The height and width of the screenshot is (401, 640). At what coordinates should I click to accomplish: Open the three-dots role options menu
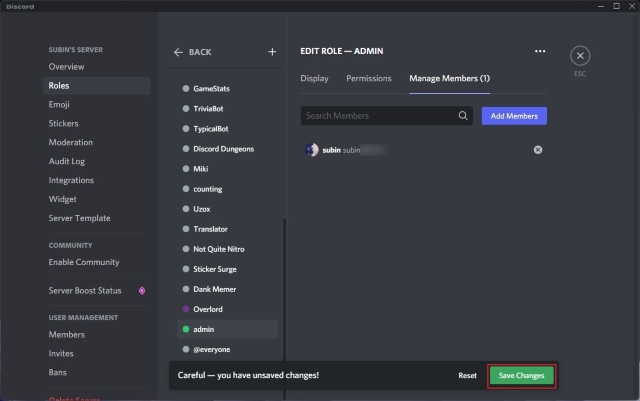540,51
